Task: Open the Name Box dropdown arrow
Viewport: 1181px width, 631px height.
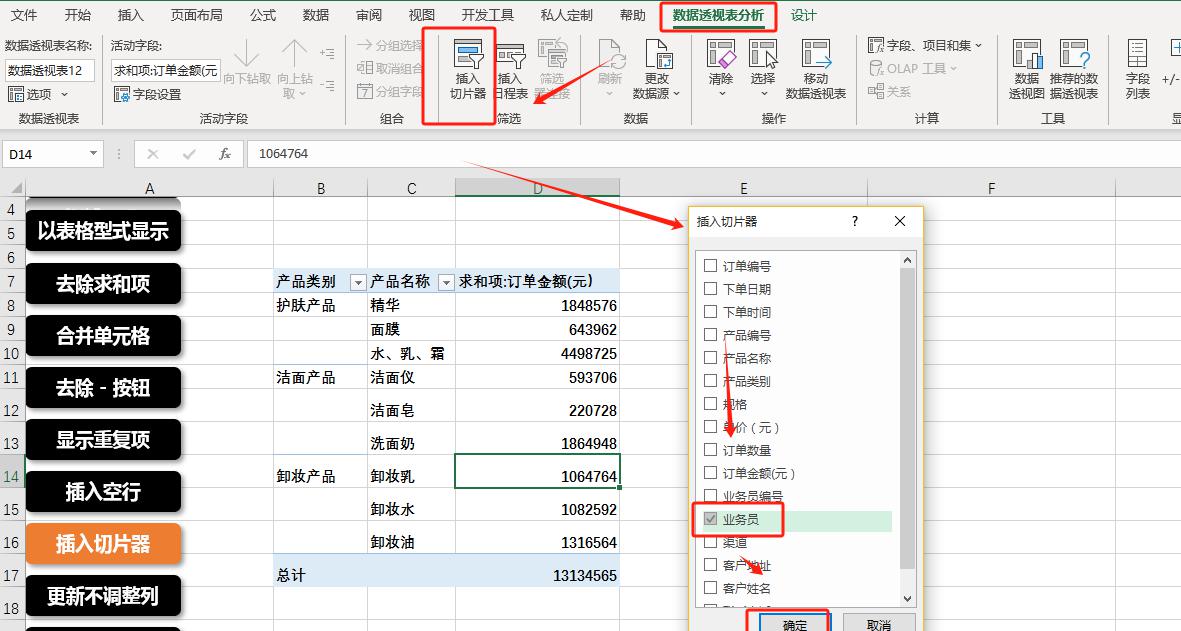Action: pyautogui.click(x=93, y=154)
